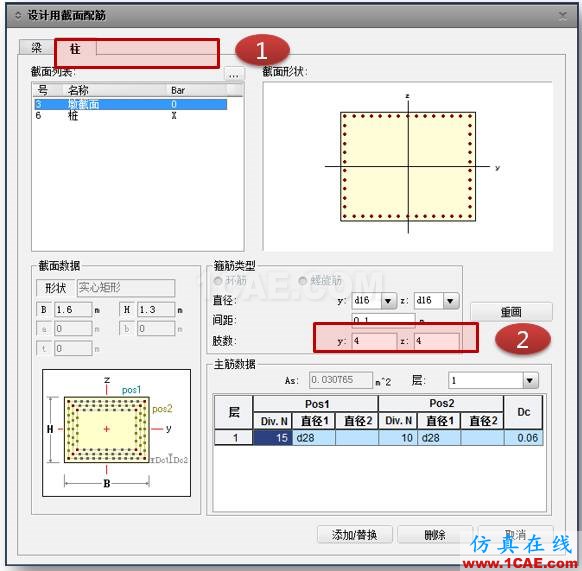The image size is (582, 571).
Task: Select layer row header 1
Action: 234,438
